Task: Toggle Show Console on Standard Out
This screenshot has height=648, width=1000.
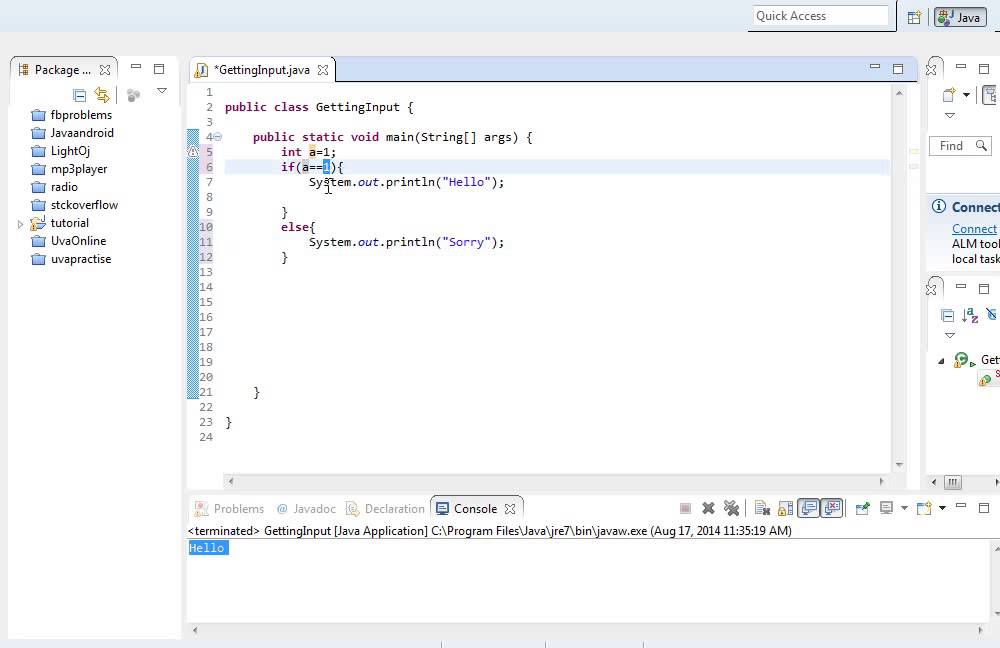Action: click(809, 508)
